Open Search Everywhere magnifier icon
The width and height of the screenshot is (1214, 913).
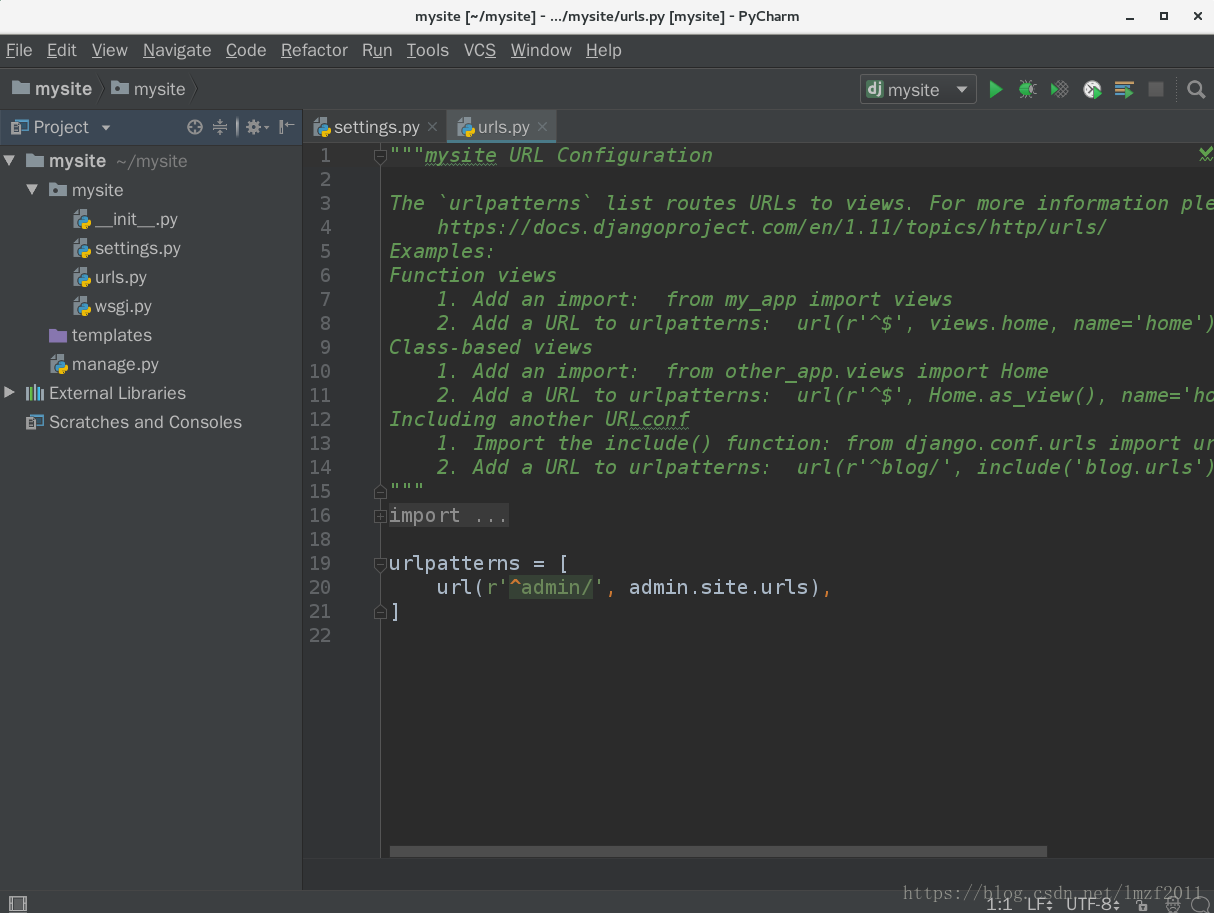click(1196, 90)
